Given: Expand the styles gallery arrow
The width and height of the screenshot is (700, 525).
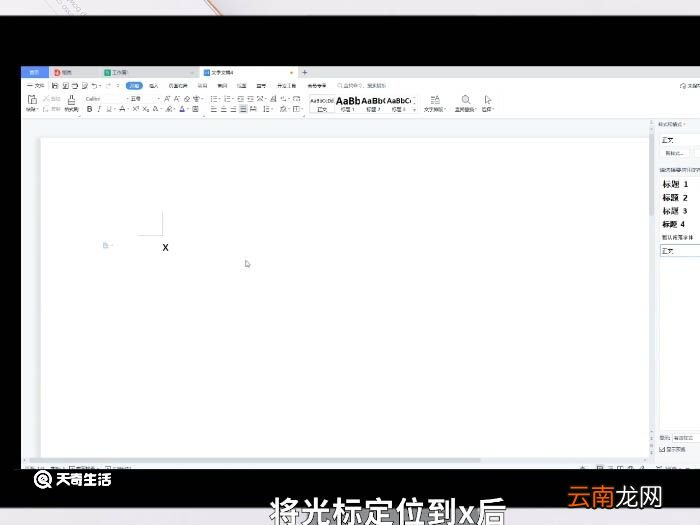Looking at the screenshot, I should point(414,110).
